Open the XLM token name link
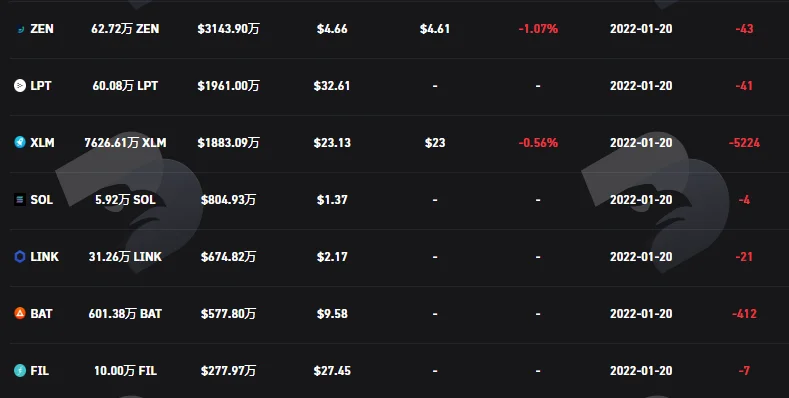Viewport: 789px width, 398px height. (x=42, y=143)
